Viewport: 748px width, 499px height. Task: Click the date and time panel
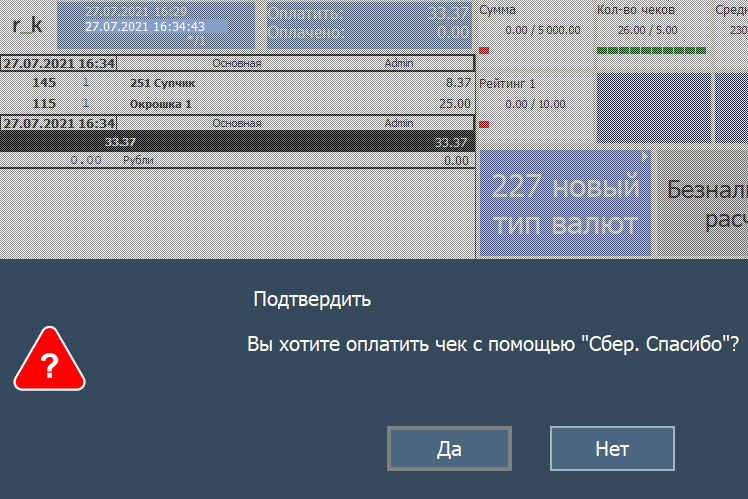click(x=156, y=26)
